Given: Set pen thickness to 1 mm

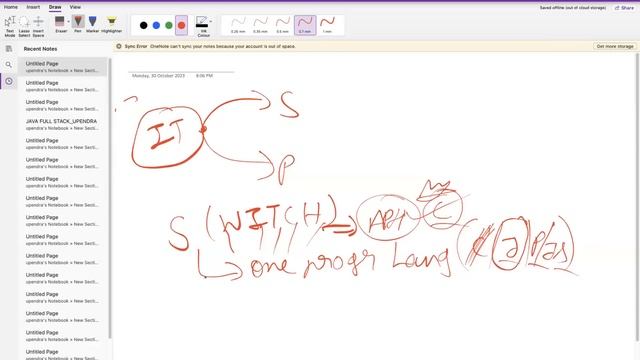Looking at the screenshot, I should [327, 25].
